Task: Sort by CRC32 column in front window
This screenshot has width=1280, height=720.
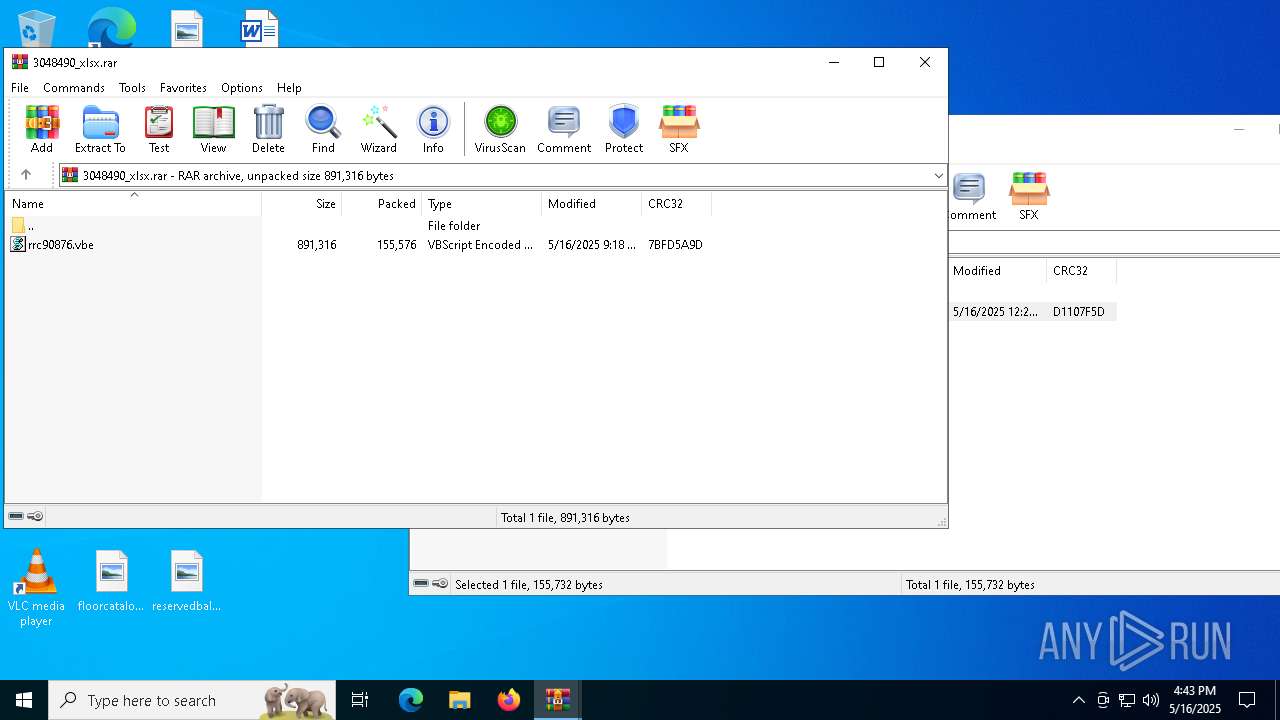Action: tap(677, 203)
